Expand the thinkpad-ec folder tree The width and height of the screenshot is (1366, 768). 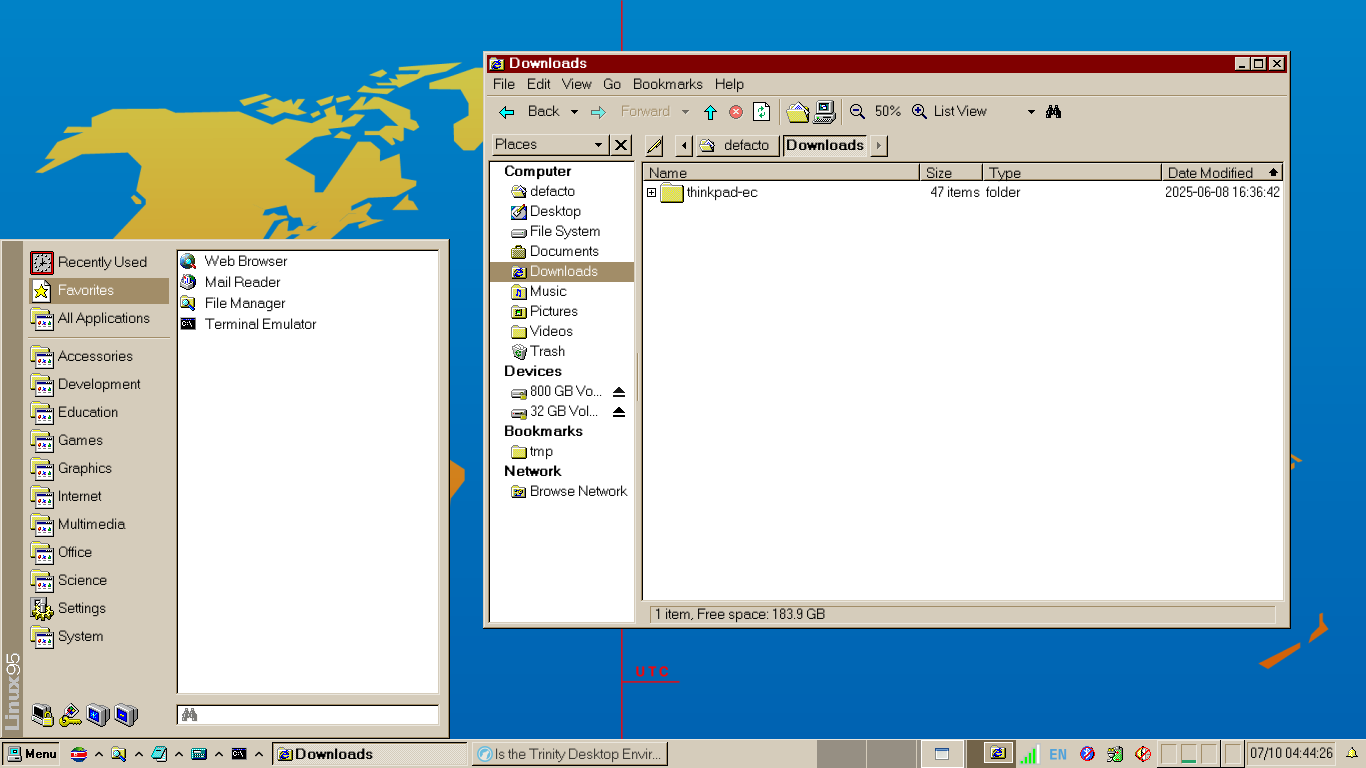coord(651,193)
